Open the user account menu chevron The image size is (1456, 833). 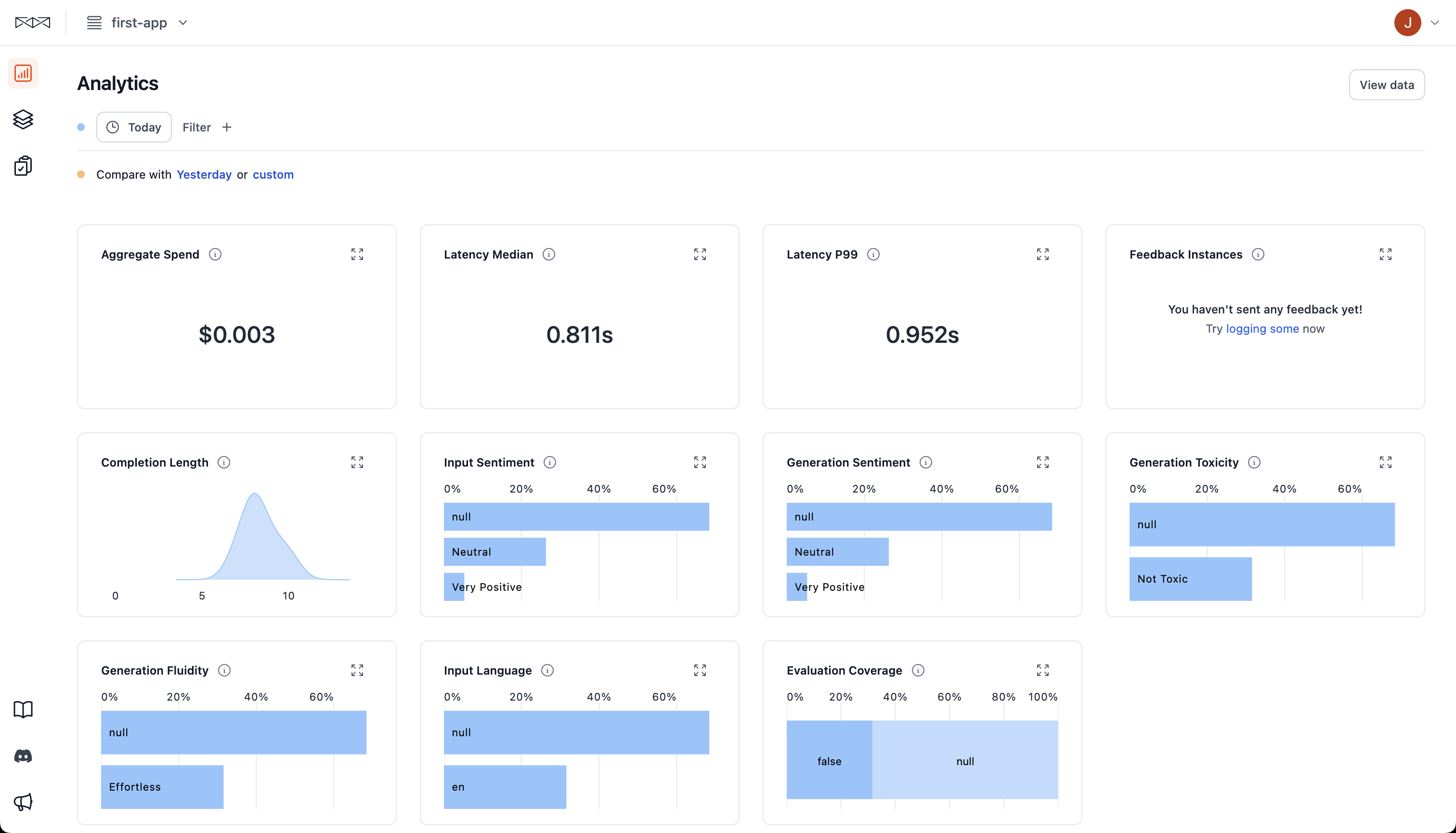pyautogui.click(x=1434, y=23)
